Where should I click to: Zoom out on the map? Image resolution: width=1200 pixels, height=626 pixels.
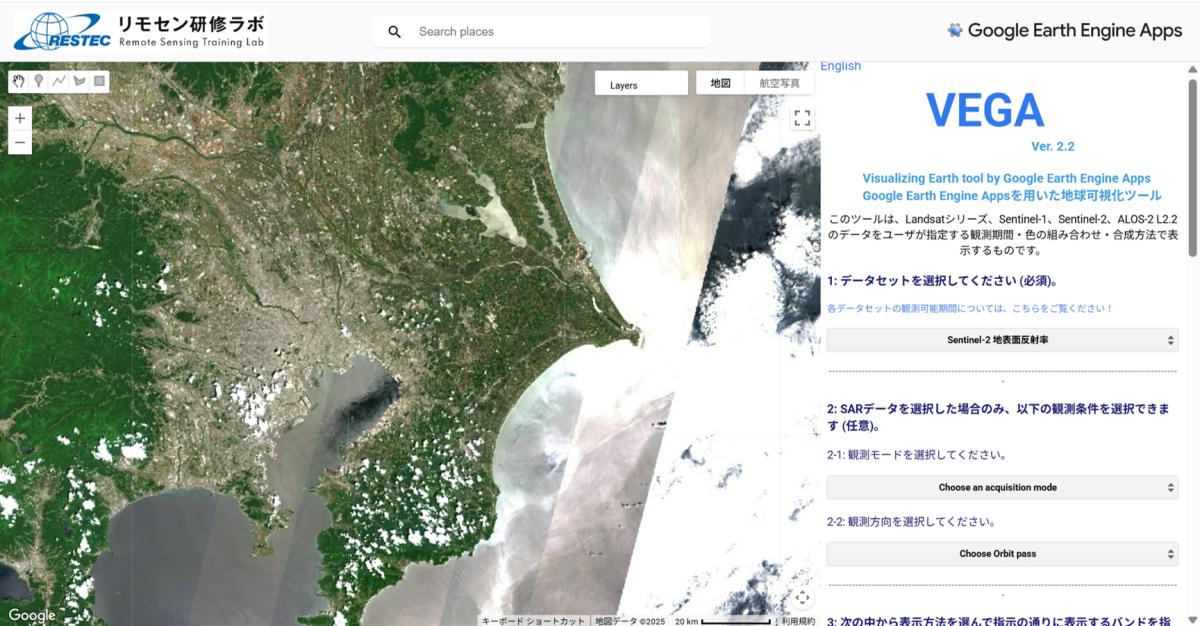pos(20,143)
